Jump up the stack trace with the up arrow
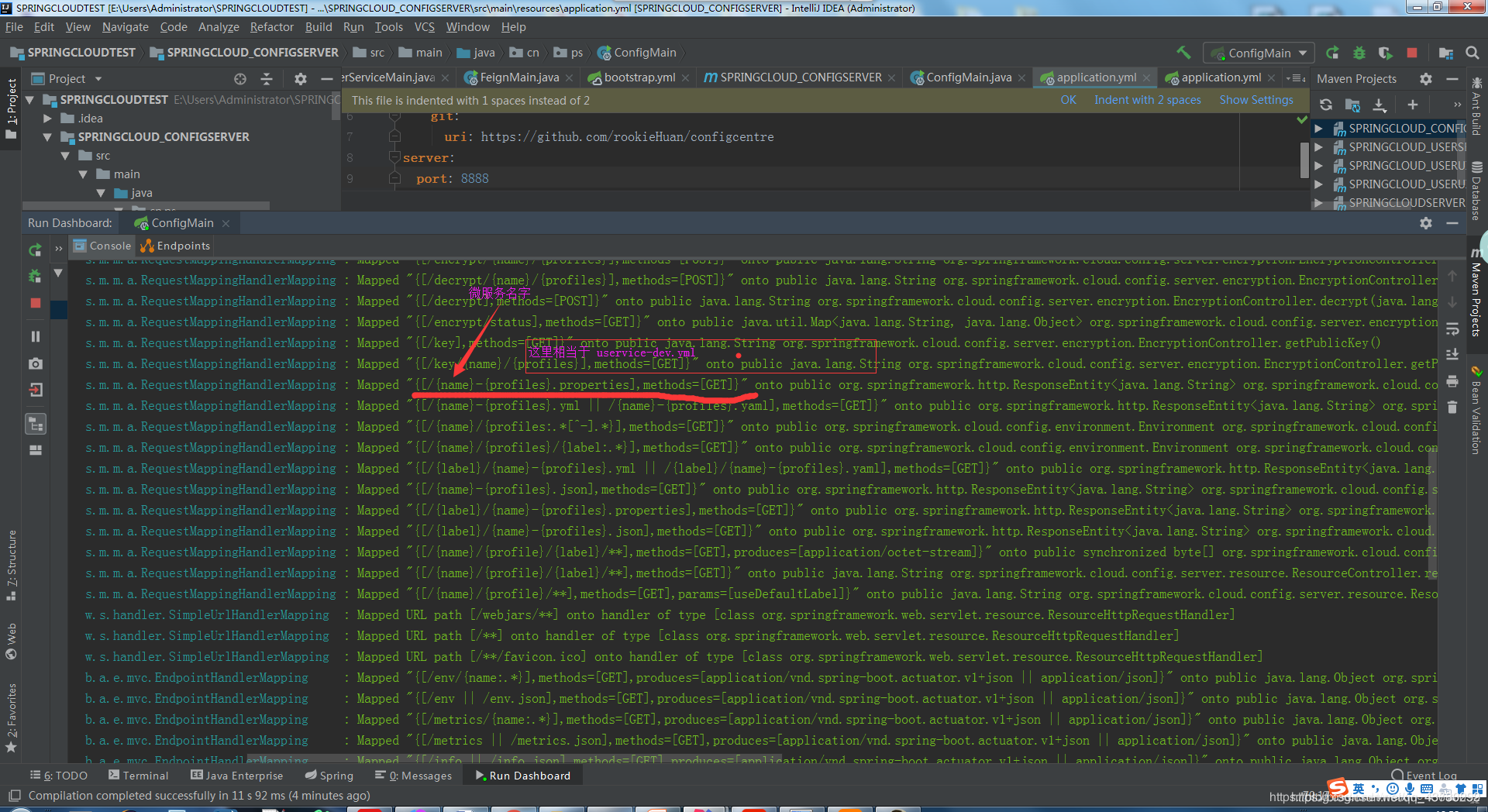The height and width of the screenshot is (812, 1488). click(1452, 276)
